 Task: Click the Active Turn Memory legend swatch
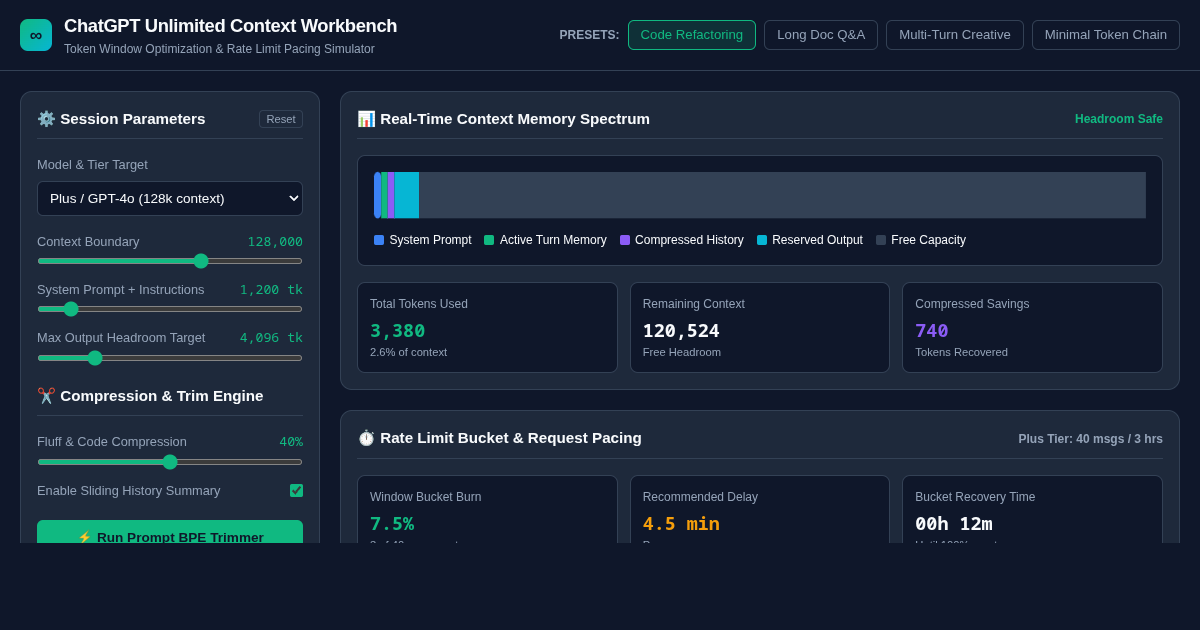[x=489, y=240]
